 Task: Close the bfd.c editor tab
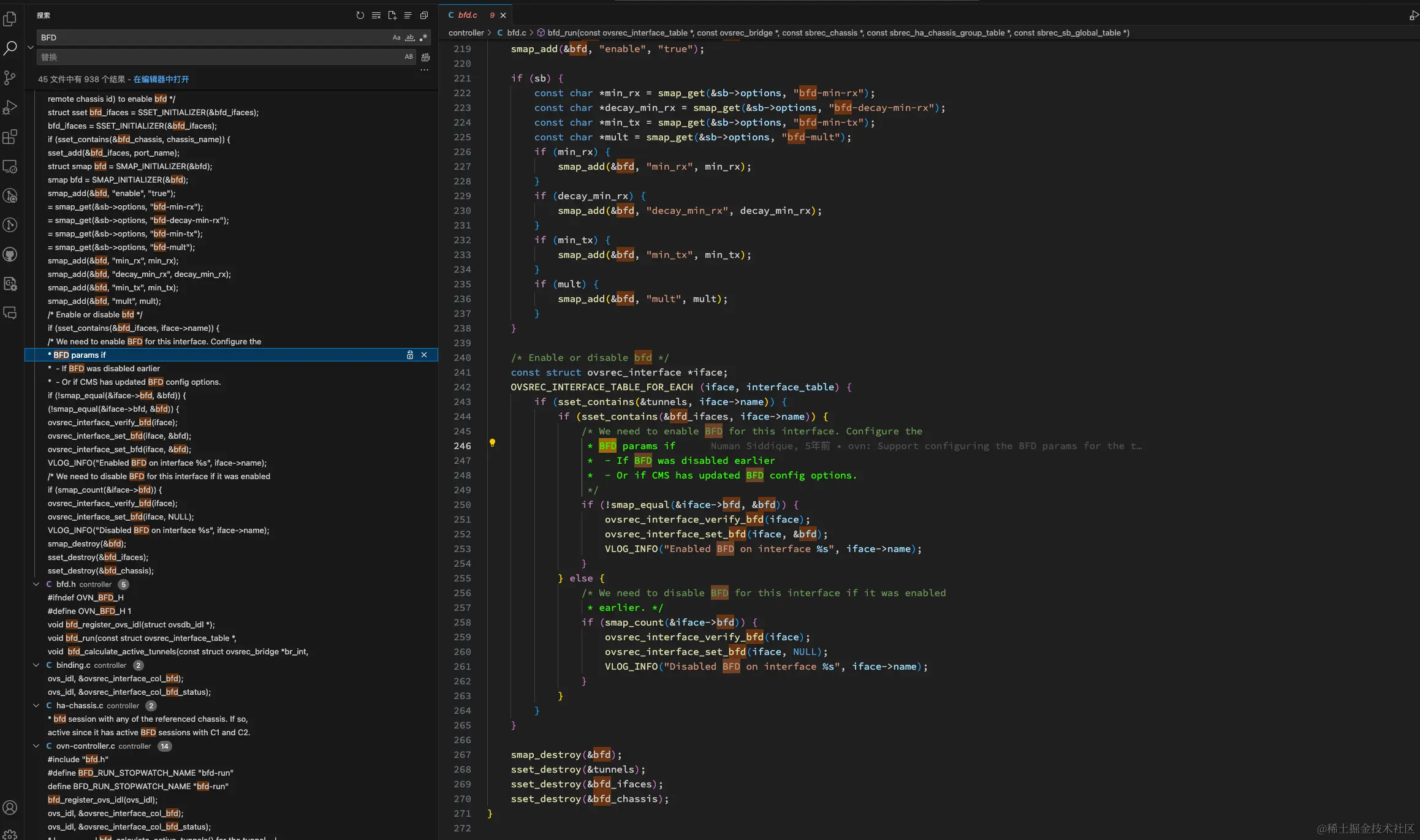coord(503,15)
